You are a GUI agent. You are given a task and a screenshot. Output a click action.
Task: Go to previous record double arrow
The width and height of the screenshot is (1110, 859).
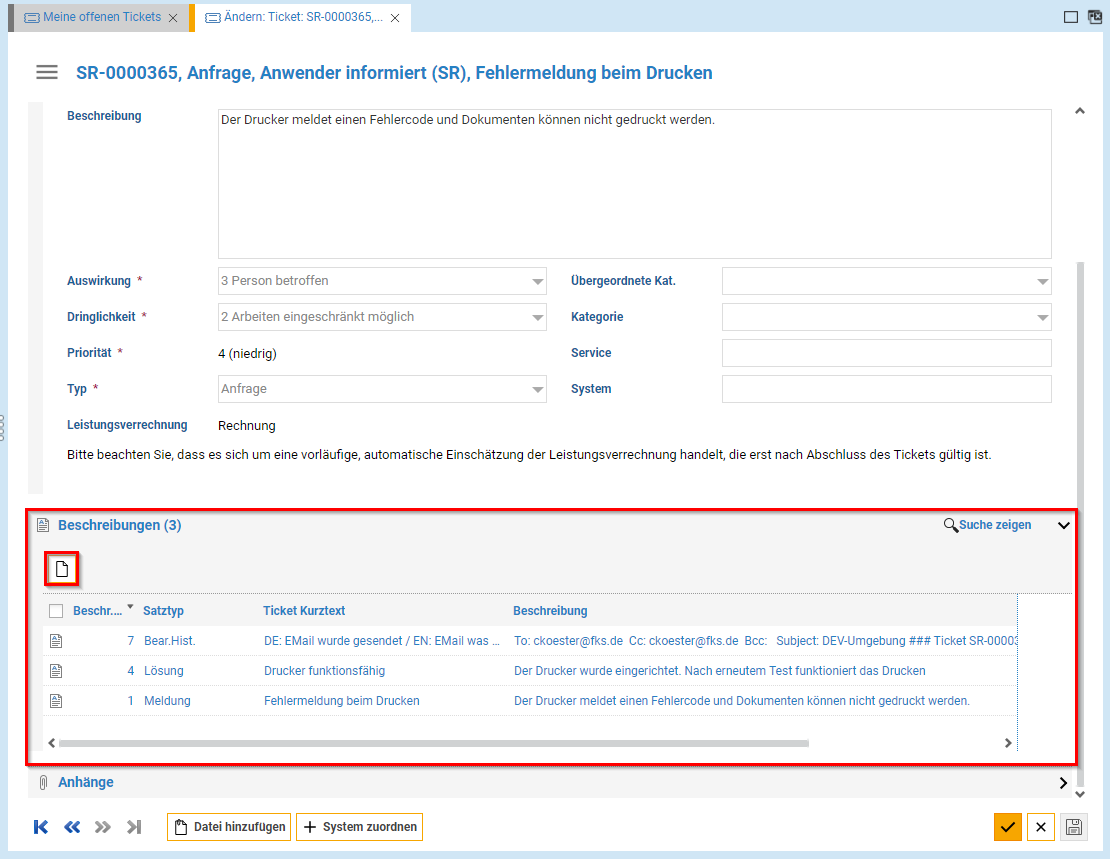click(x=72, y=827)
